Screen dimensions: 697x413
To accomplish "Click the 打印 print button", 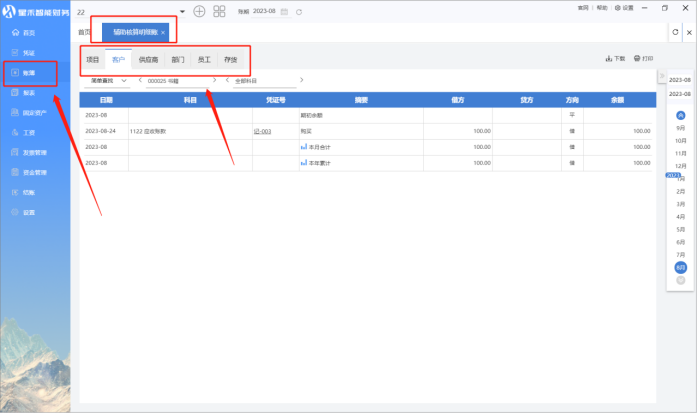I will pyautogui.click(x=644, y=59).
